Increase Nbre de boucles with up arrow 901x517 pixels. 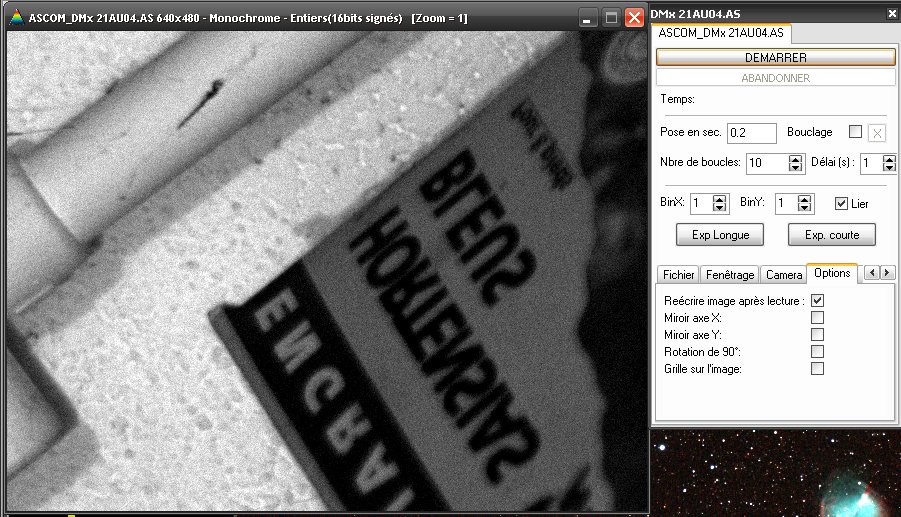[795, 158]
